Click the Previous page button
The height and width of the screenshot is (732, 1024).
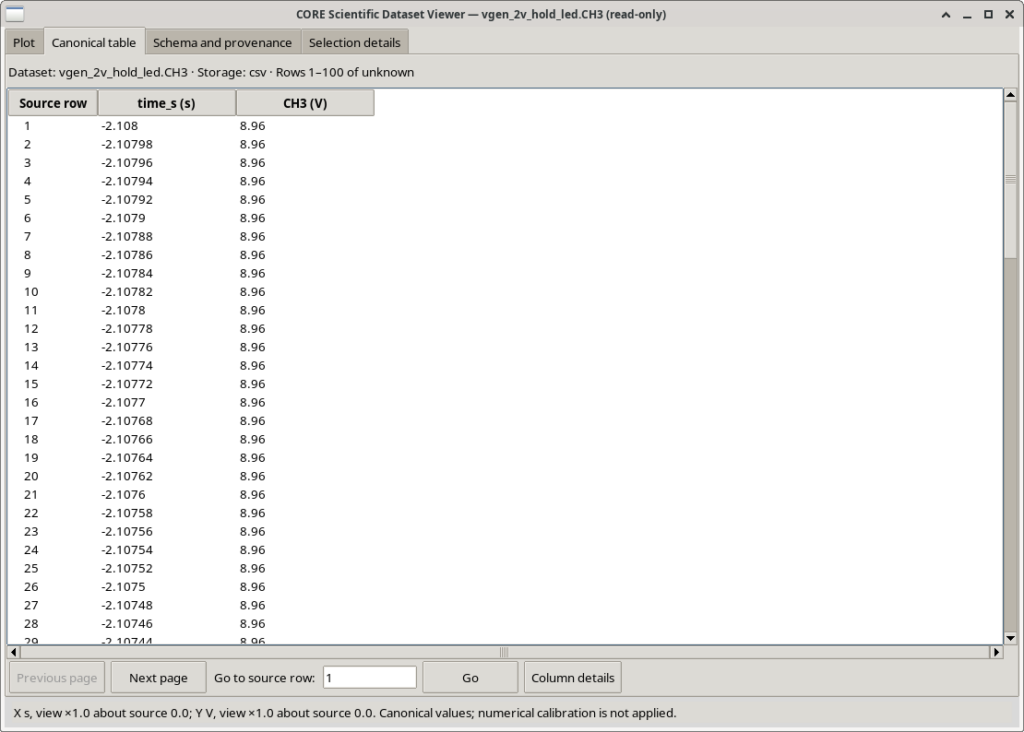[x=57, y=678]
